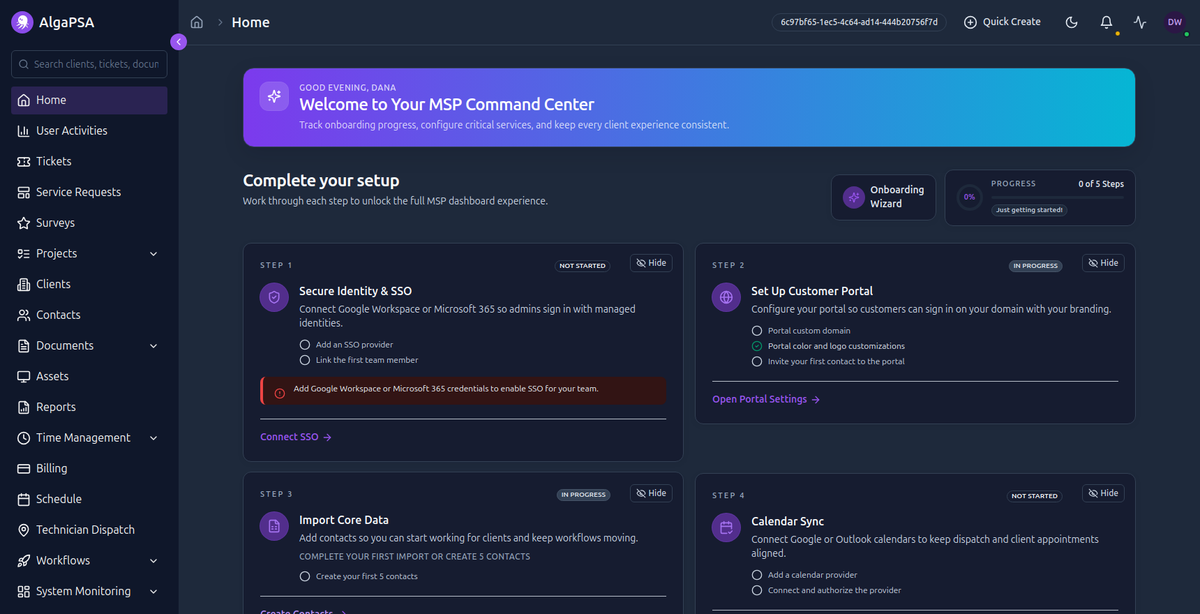Click the 0% circular progress indicator

tap(969, 197)
